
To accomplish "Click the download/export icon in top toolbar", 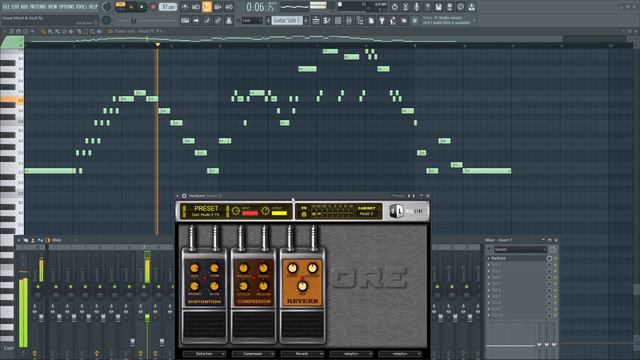I will click(471, 7).
